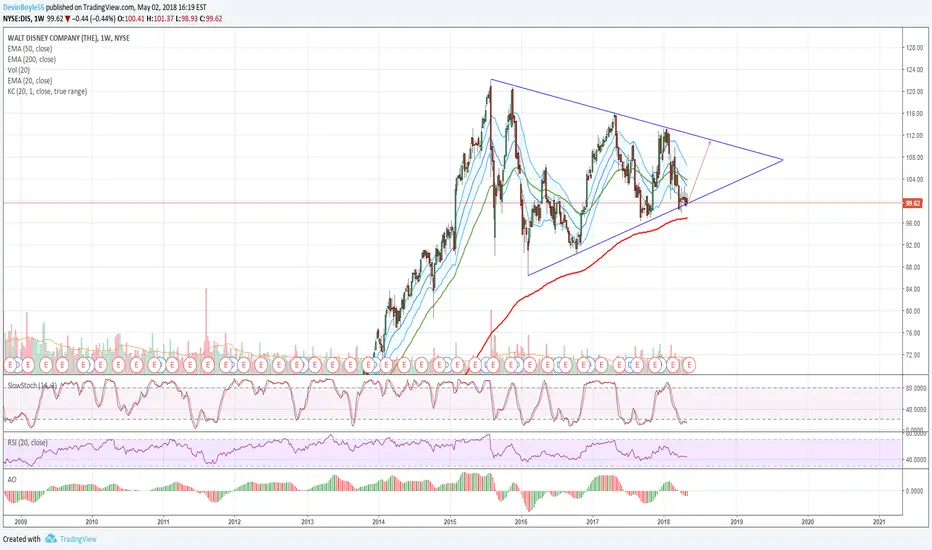Click the TradingView text beside the logo
This screenshot has height=550, width=932.
pos(78,539)
